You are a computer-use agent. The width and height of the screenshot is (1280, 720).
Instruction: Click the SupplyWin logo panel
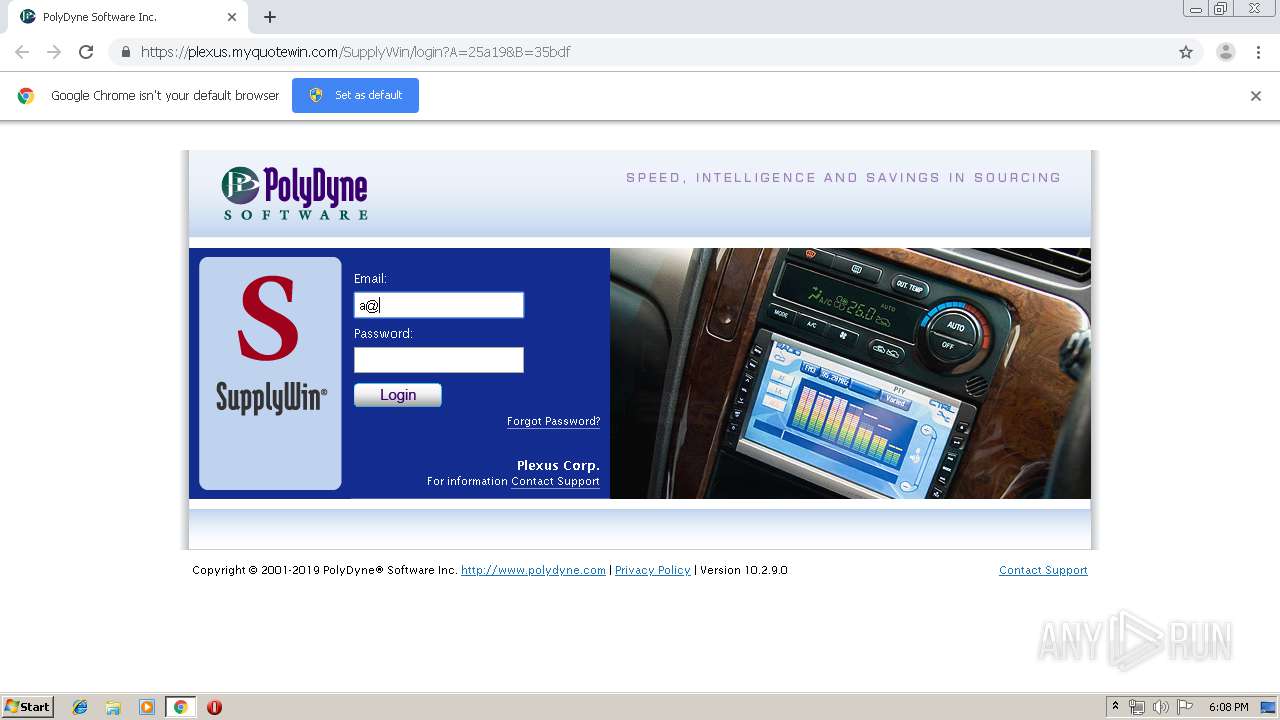(270, 373)
